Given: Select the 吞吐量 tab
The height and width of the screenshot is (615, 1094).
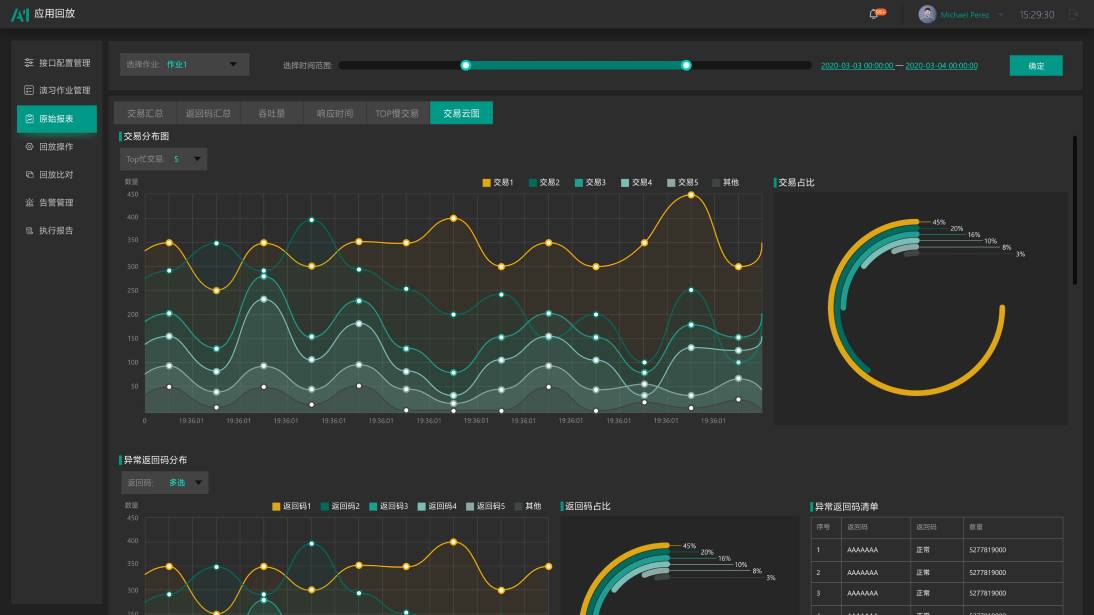Looking at the screenshot, I should [x=271, y=113].
